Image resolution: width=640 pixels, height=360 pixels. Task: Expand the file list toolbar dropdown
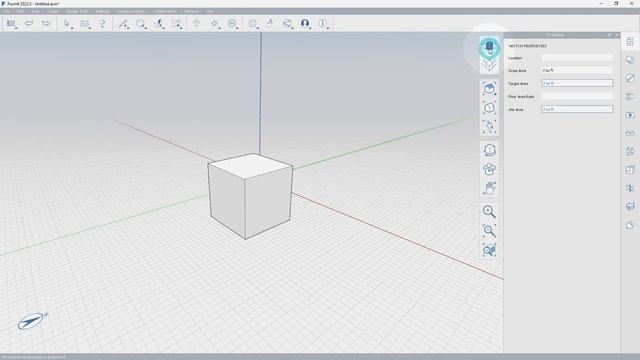pyautogui.click(x=11, y=24)
